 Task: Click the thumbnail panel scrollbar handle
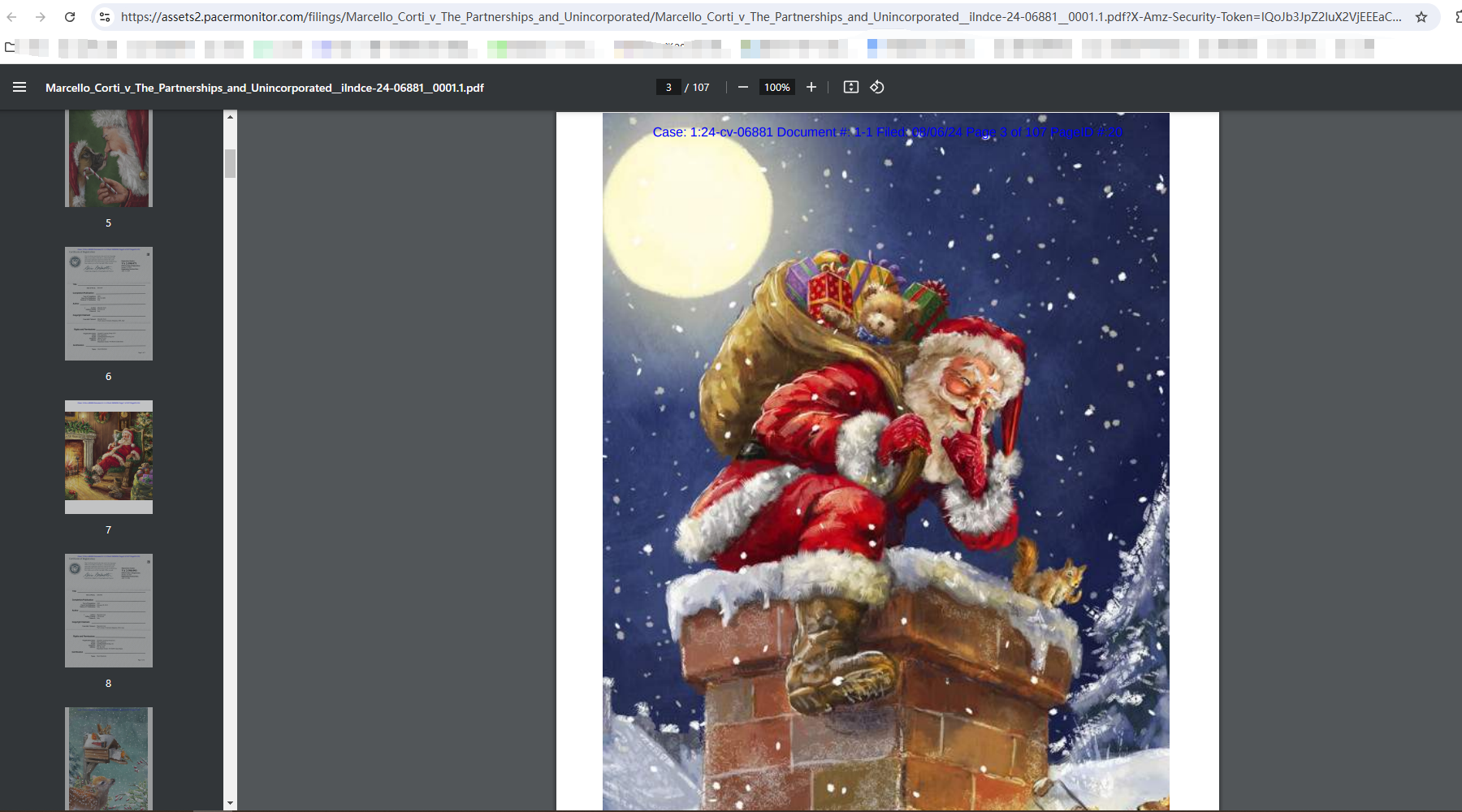[231, 163]
